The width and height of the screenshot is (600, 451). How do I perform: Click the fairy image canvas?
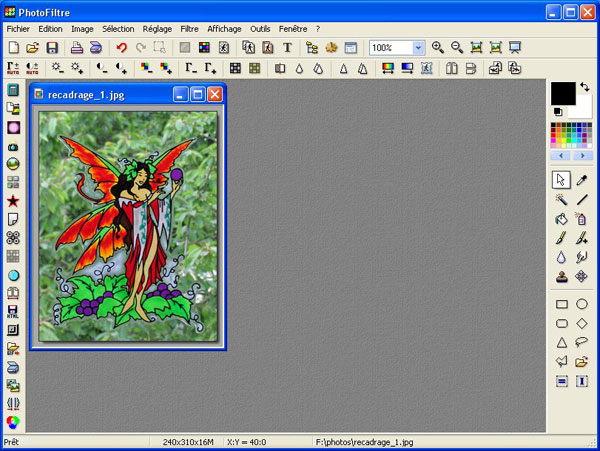coord(128,226)
